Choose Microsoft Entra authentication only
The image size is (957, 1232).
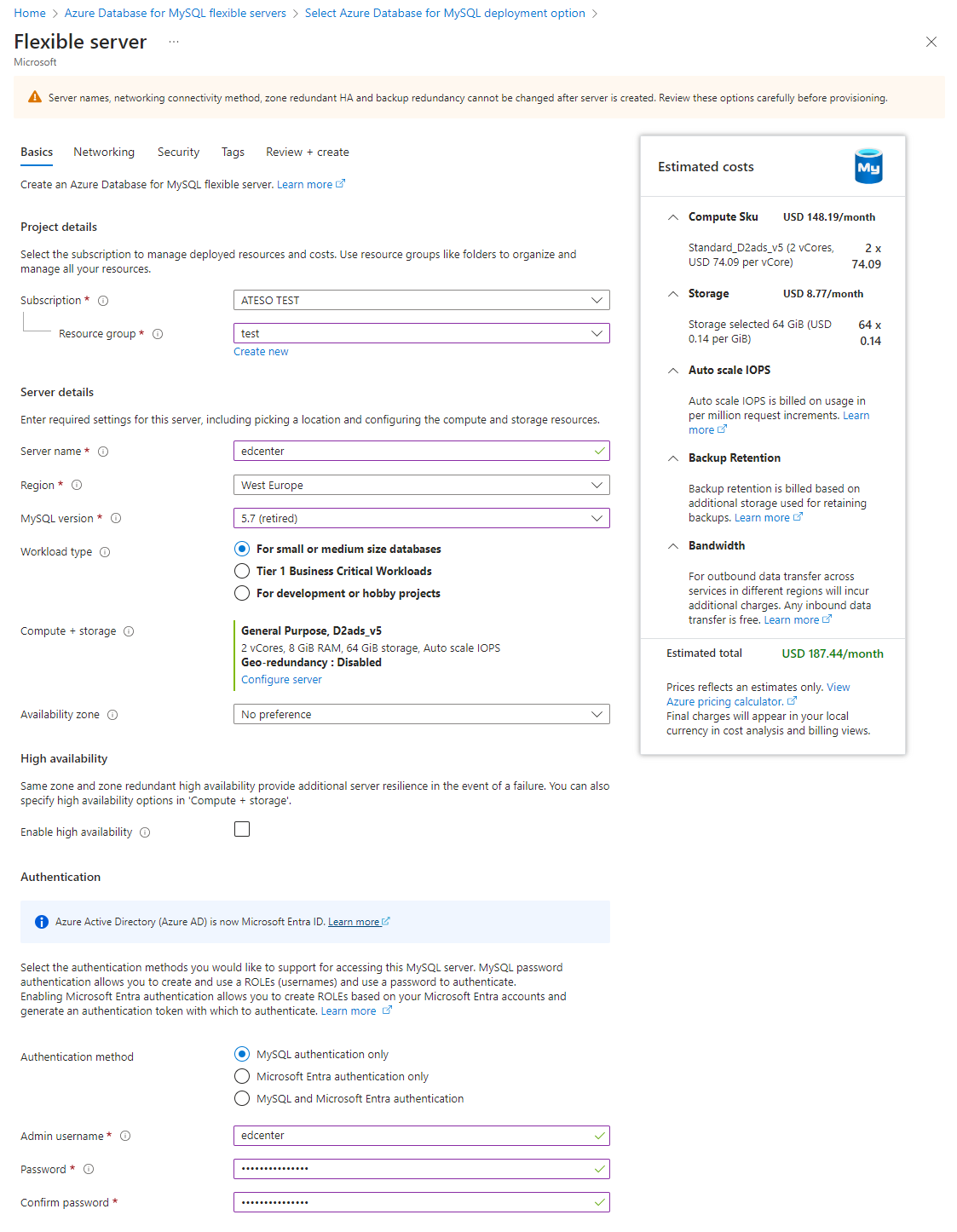[242, 1076]
